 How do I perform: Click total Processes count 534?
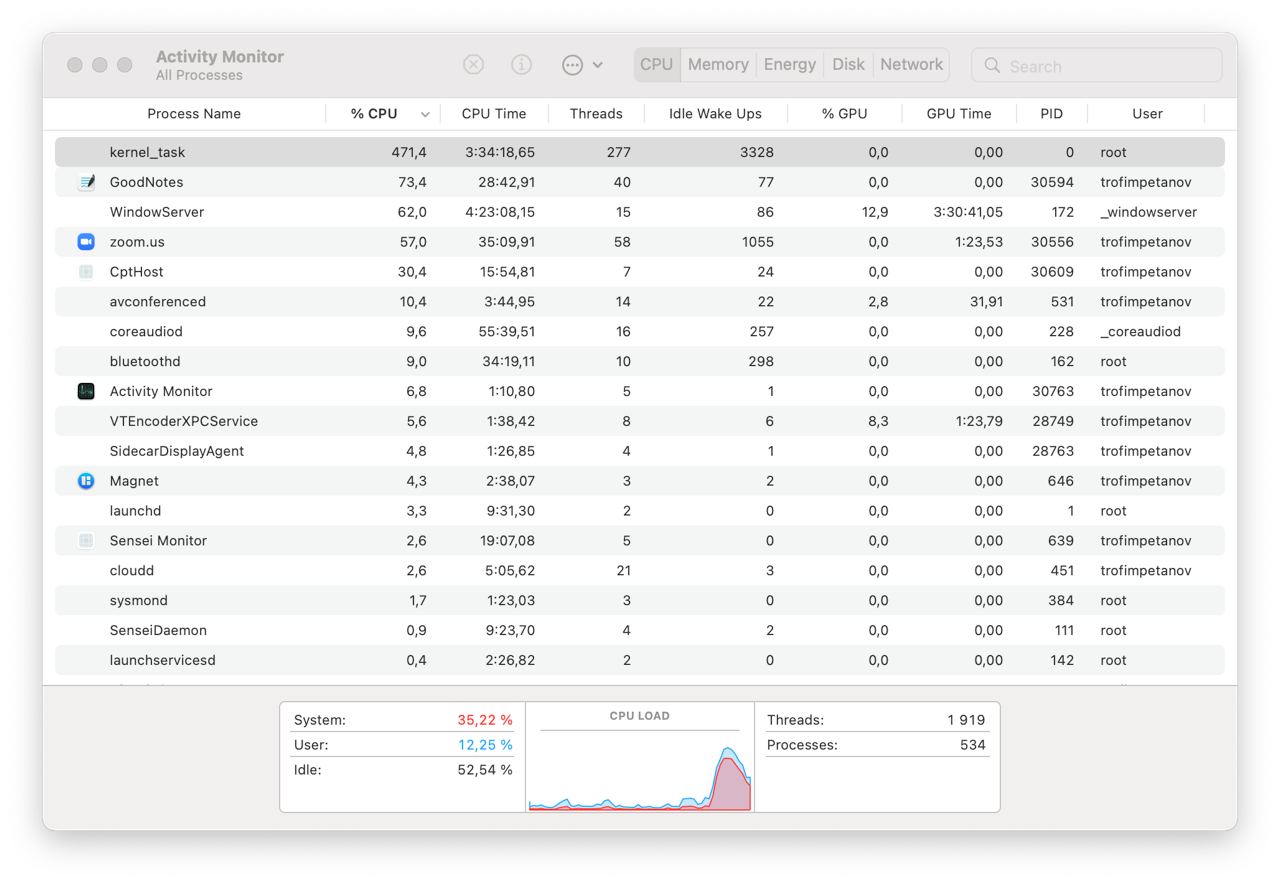coord(972,745)
